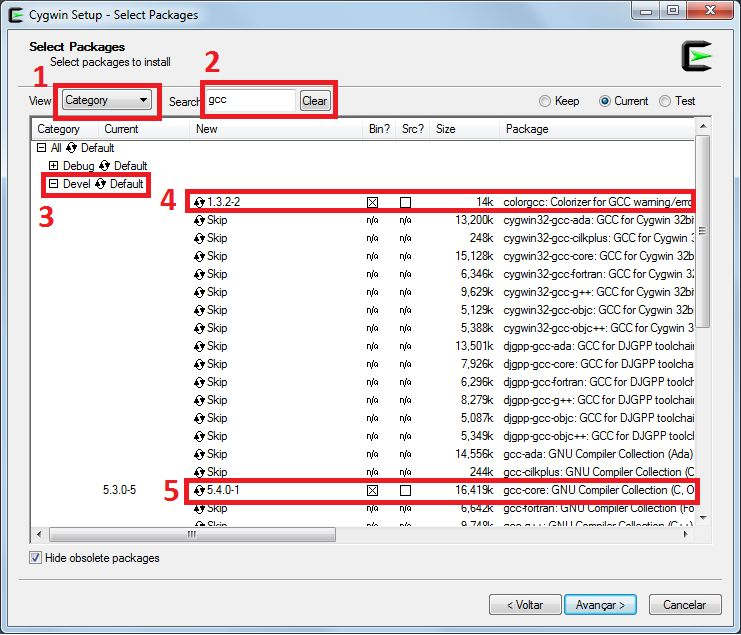Toggle Bin checkbox for colorgcc

tap(372, 203)
